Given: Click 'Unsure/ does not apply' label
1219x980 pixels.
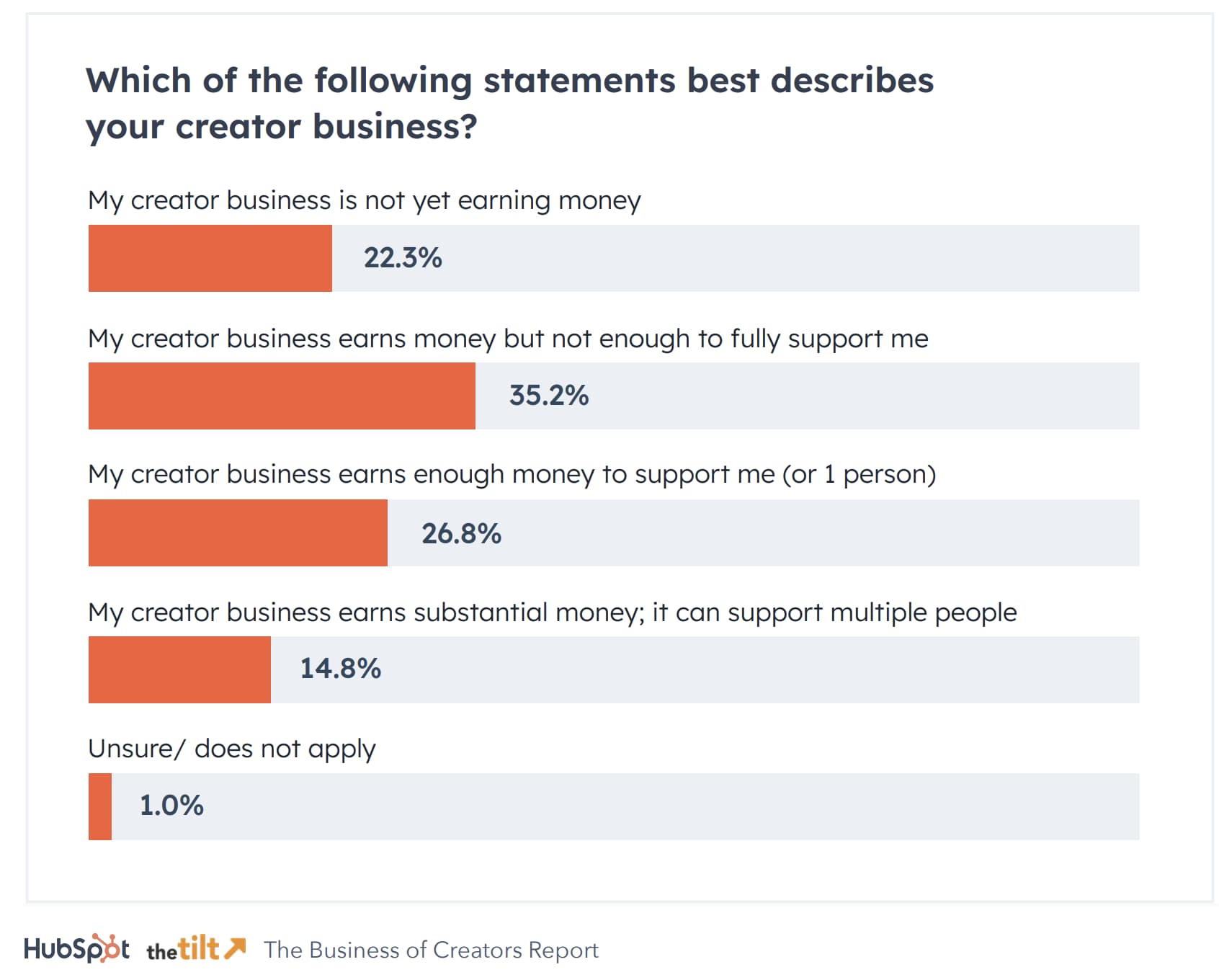Looking at the screenshot, I should (x=231, y=749).
